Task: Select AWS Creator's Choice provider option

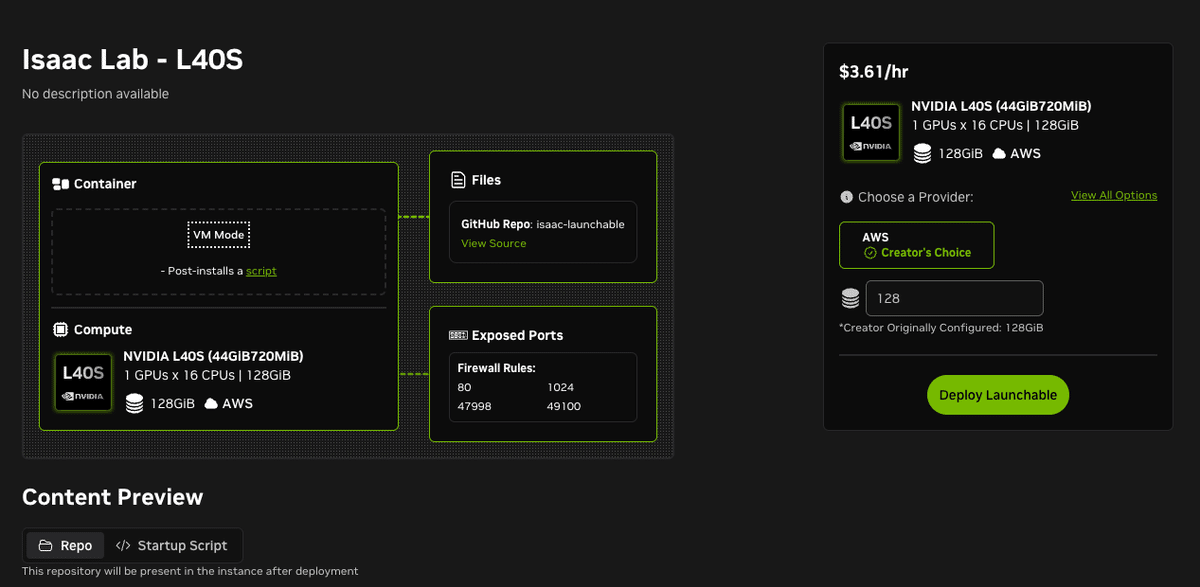Action: (916, 244)
